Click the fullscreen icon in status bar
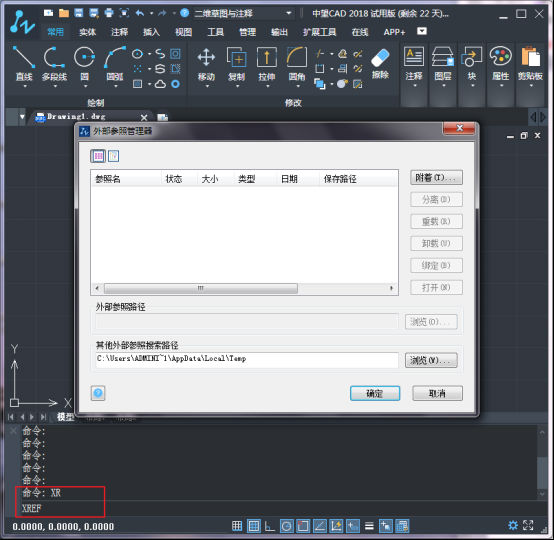The height and width of the screenshot is (540, 554). coord(528,526)
